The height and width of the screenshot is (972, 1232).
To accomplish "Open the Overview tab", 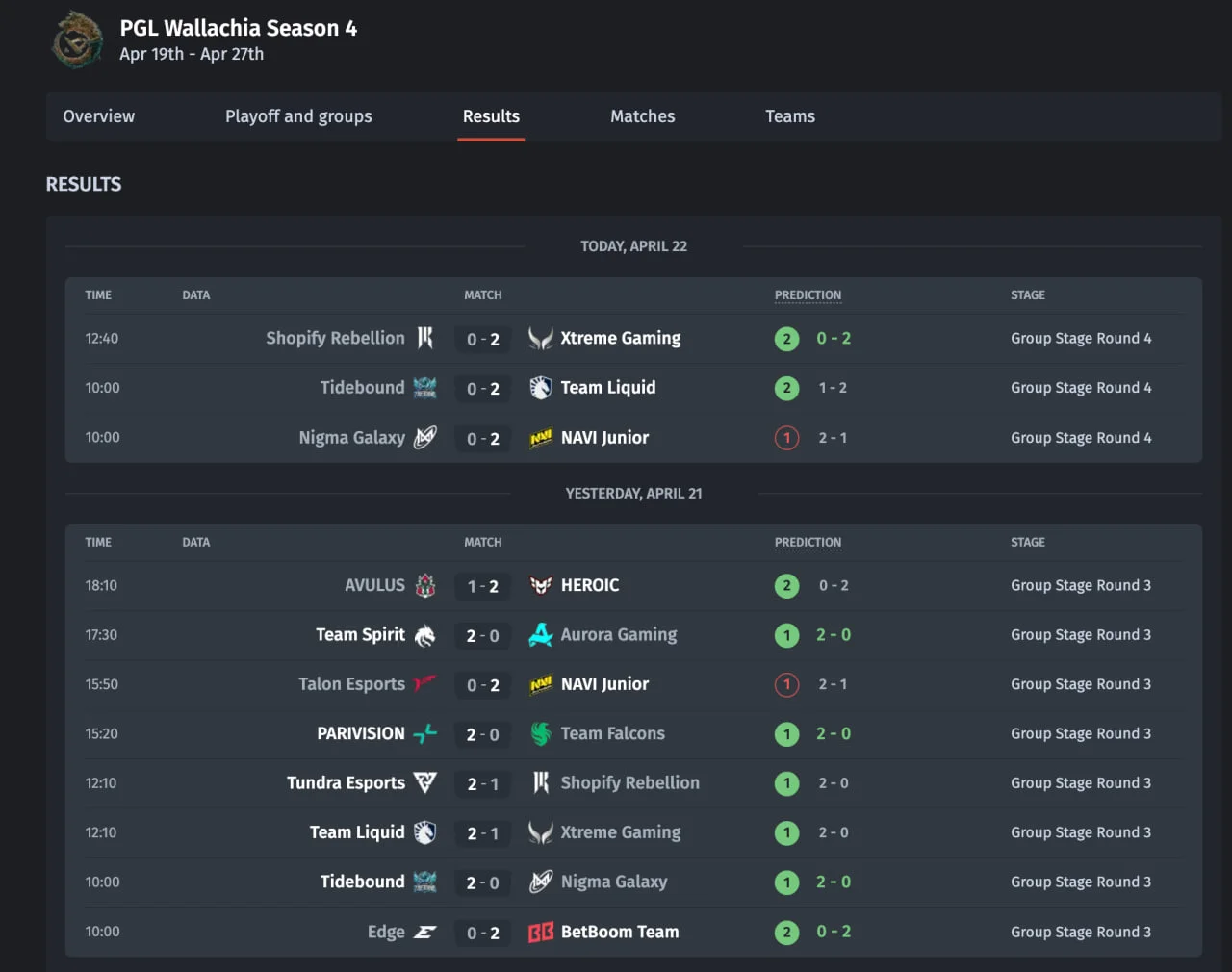I will pyautogui.click(x=99, y=116).
